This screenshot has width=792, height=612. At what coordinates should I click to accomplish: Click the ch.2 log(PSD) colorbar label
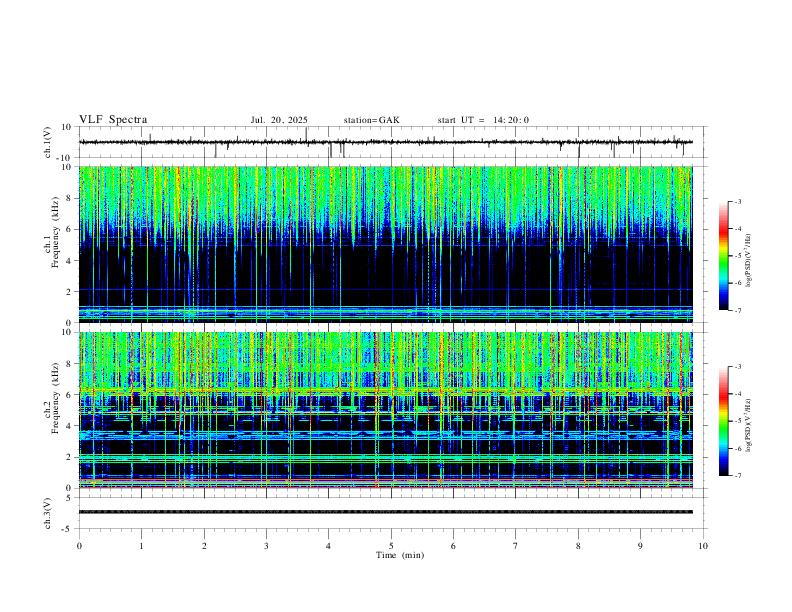[749, 426]
